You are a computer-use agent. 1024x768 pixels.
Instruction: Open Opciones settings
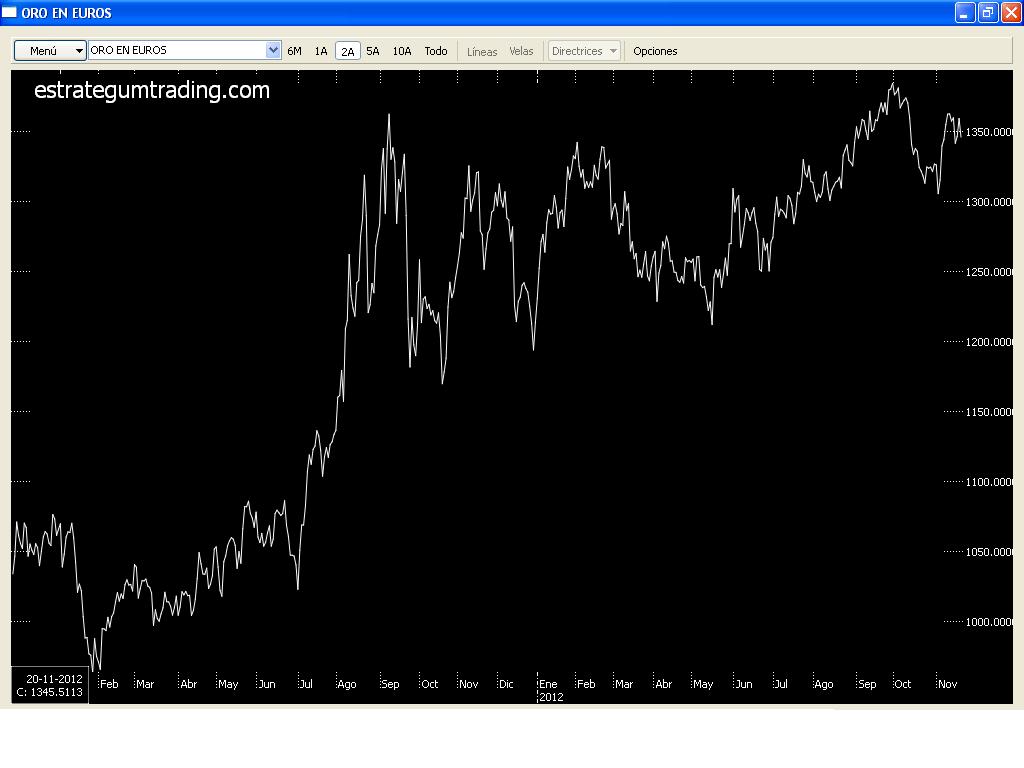pos(655,51)
